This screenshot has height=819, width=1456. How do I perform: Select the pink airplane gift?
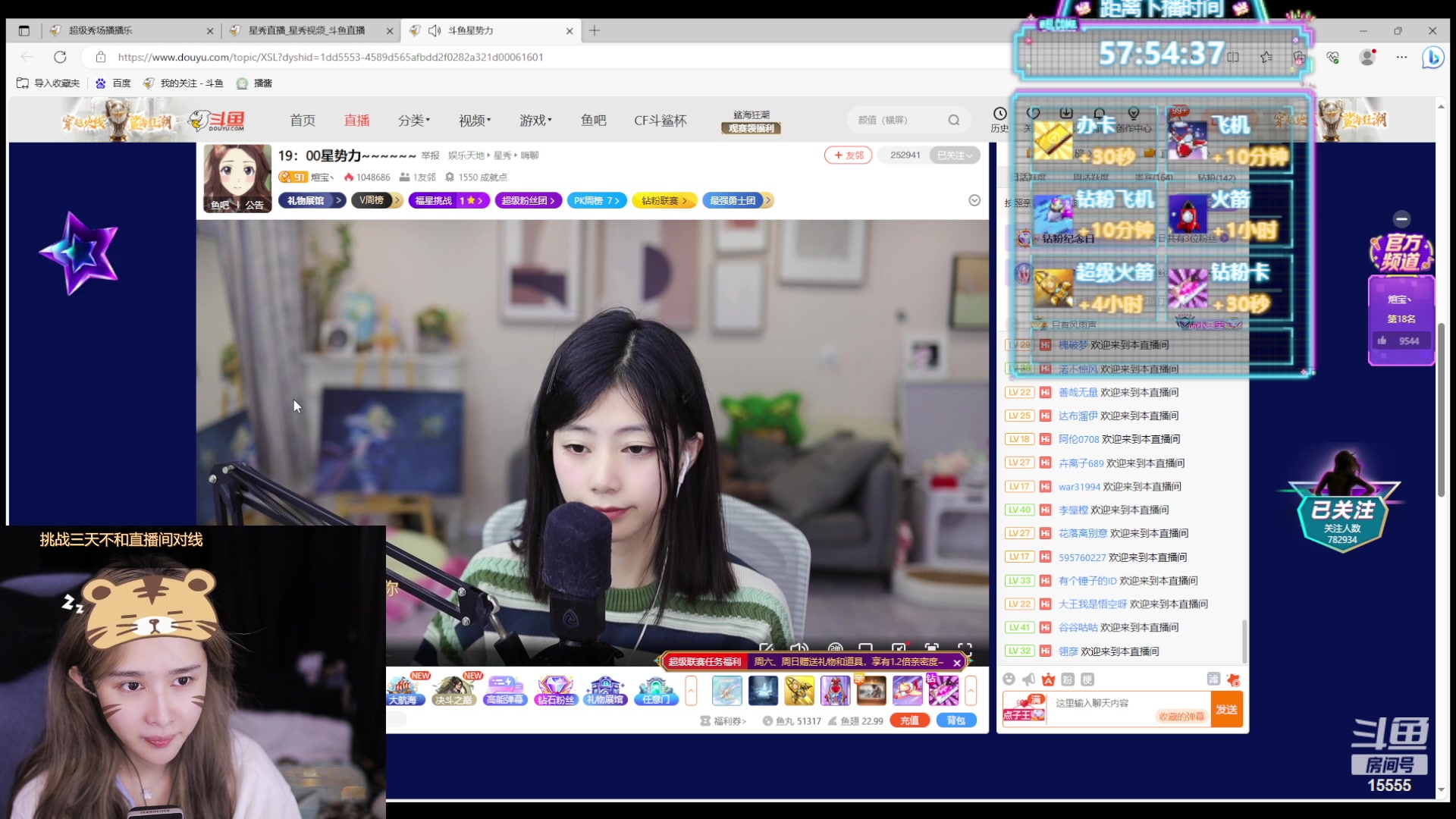point(907,690)
